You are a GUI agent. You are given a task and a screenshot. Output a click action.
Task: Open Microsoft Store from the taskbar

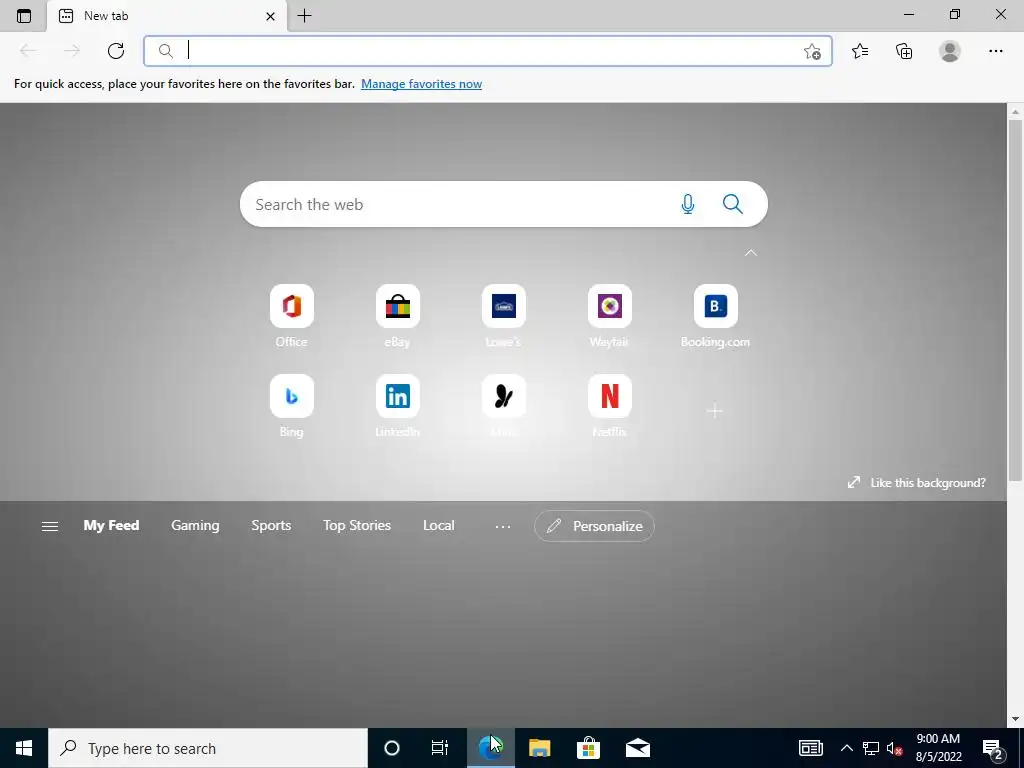588,748
